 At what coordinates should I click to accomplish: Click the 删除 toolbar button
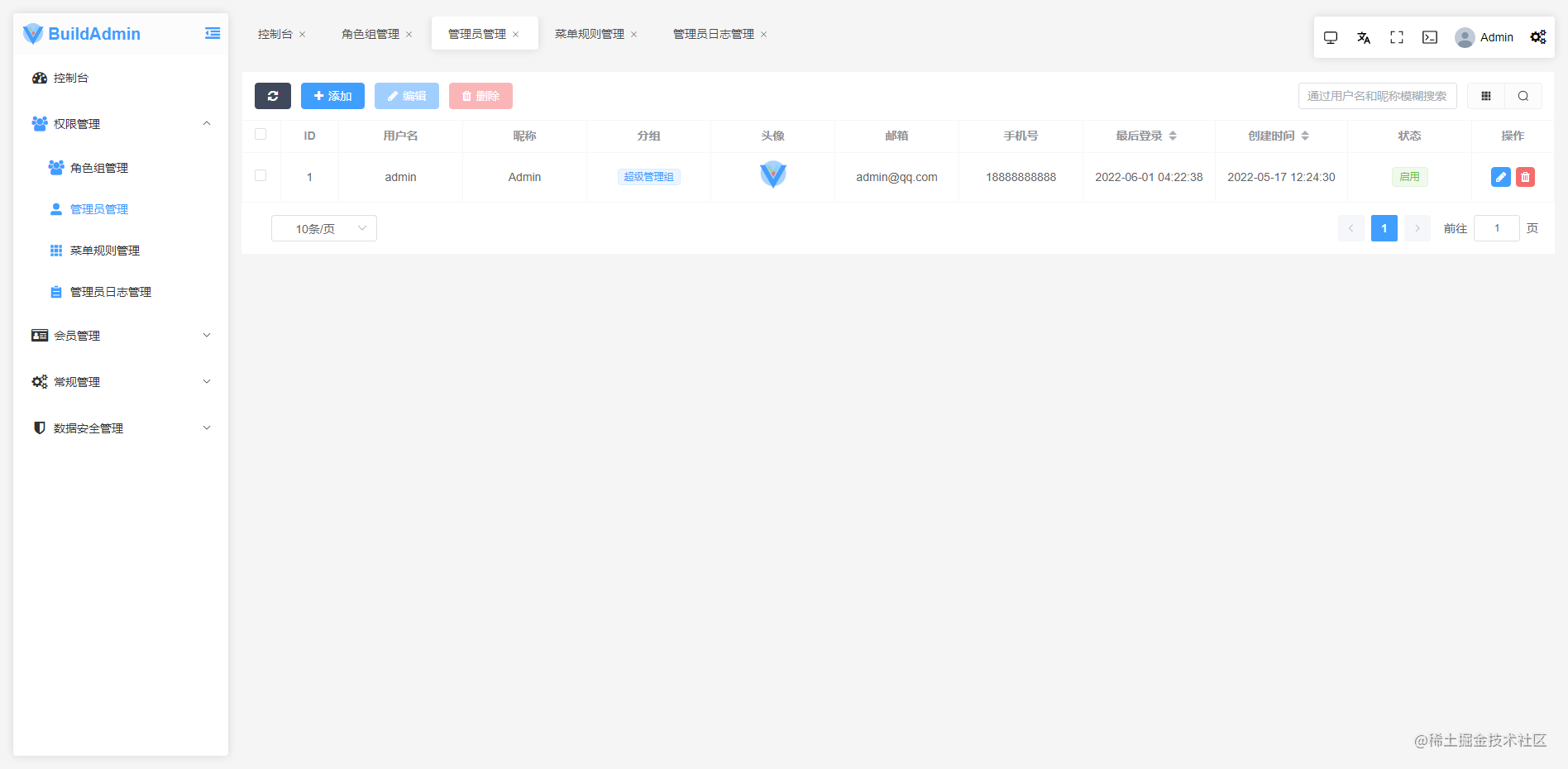point(480,96)
